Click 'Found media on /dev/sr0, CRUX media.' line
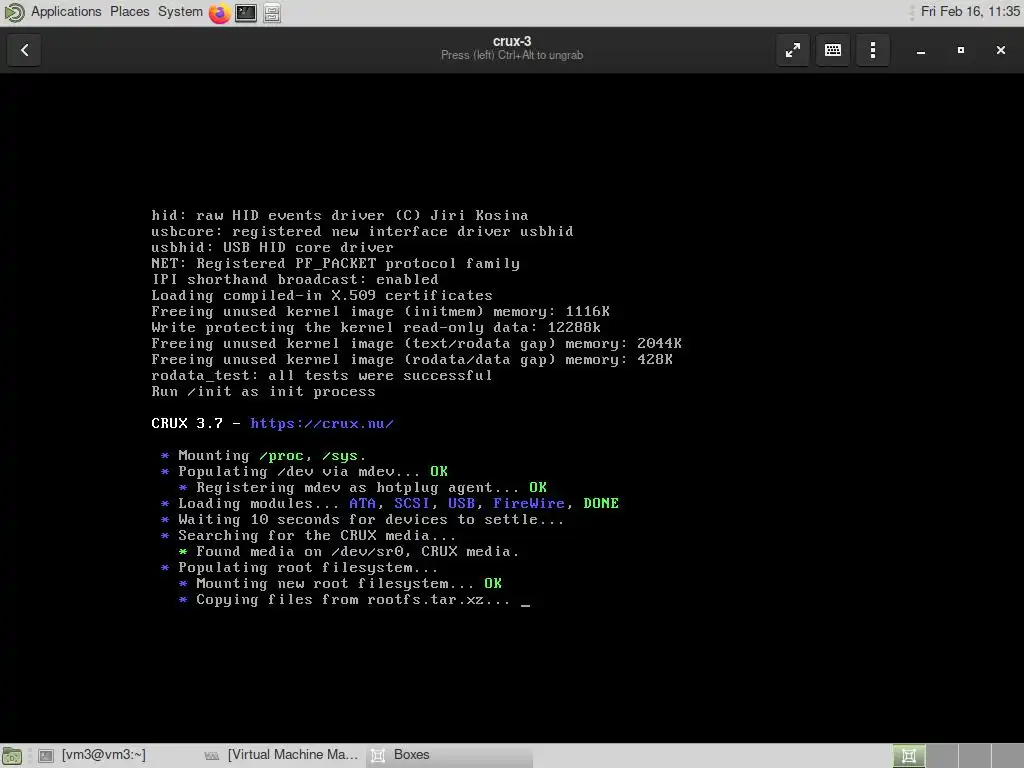The width and height of the screenshot is (1024, 768). (x=349, y=552)
